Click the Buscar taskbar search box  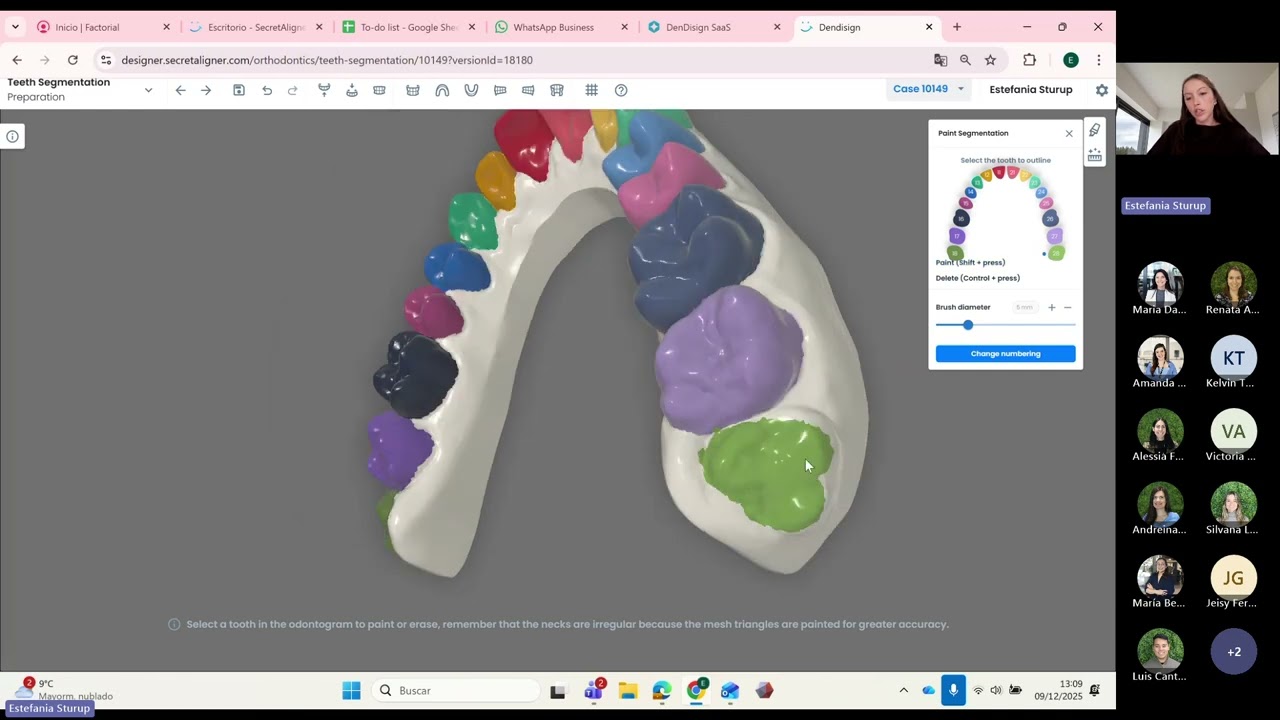click(456, 690)
